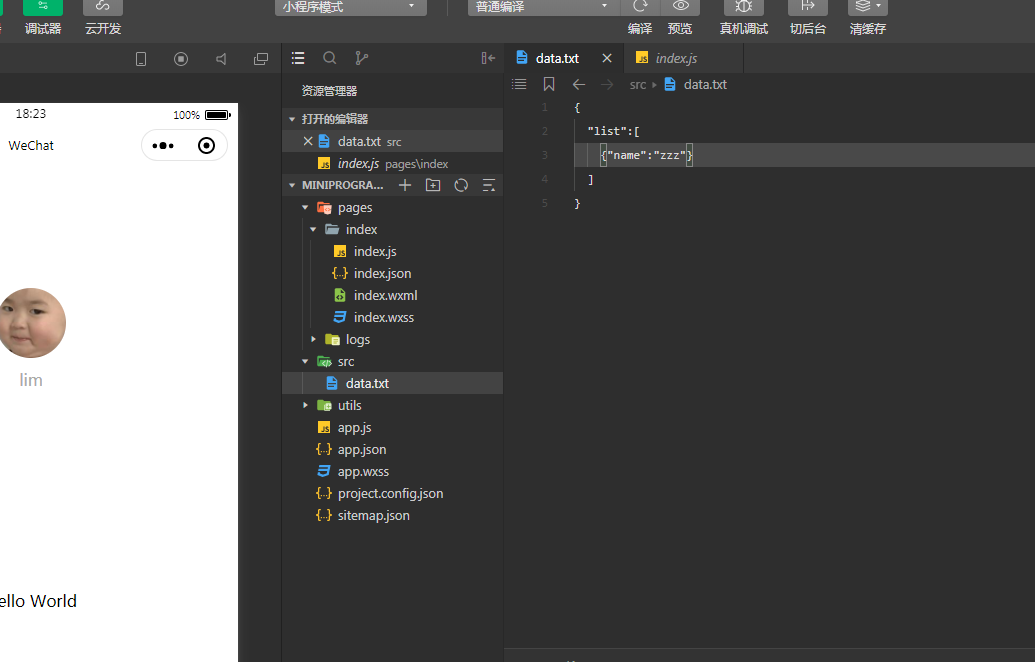Open the app.json file
1035x662 pixels.
(392, 449)
